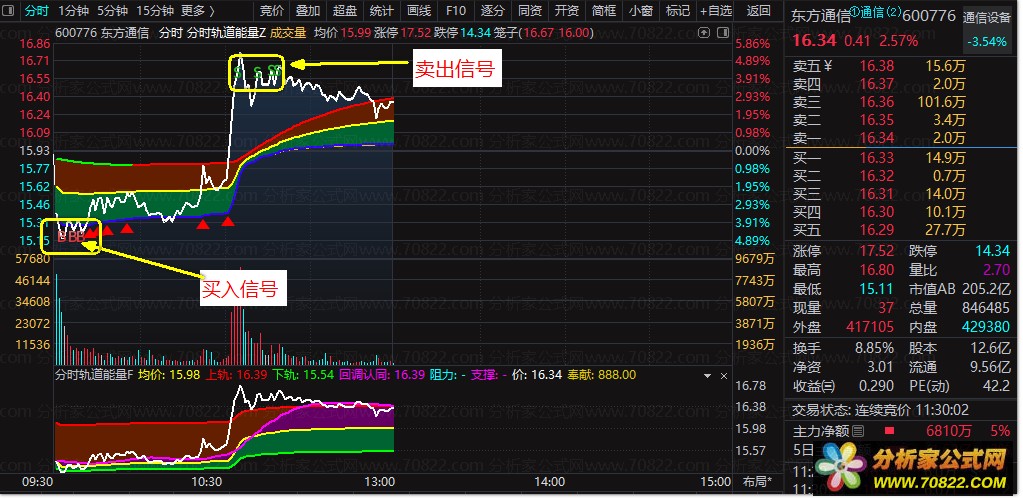Click the 买一 price 16.33
Image resolution: width=1023 pixels, height=499 pixels.
[876, 157]
